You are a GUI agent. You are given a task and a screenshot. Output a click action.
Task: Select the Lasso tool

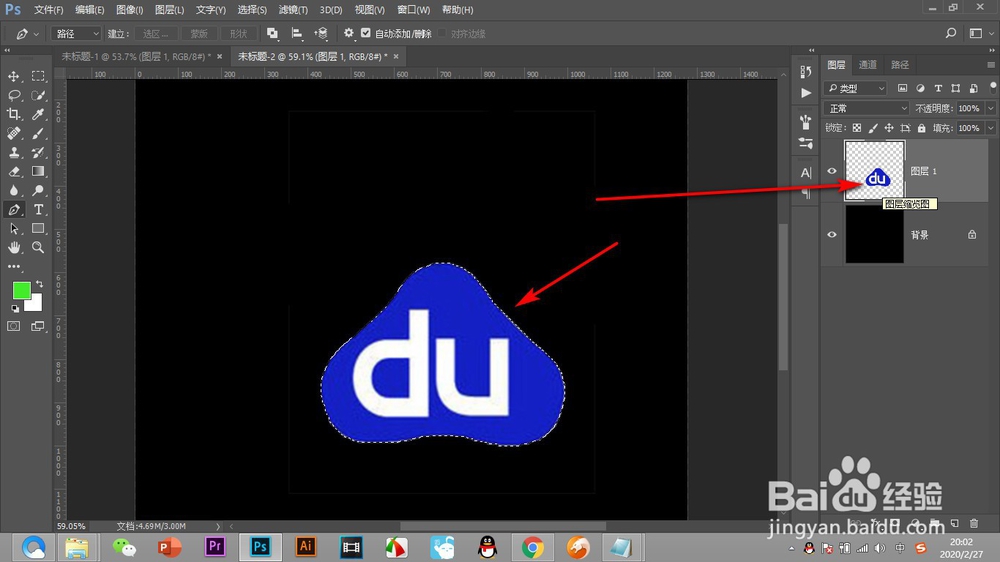(13, 96)
